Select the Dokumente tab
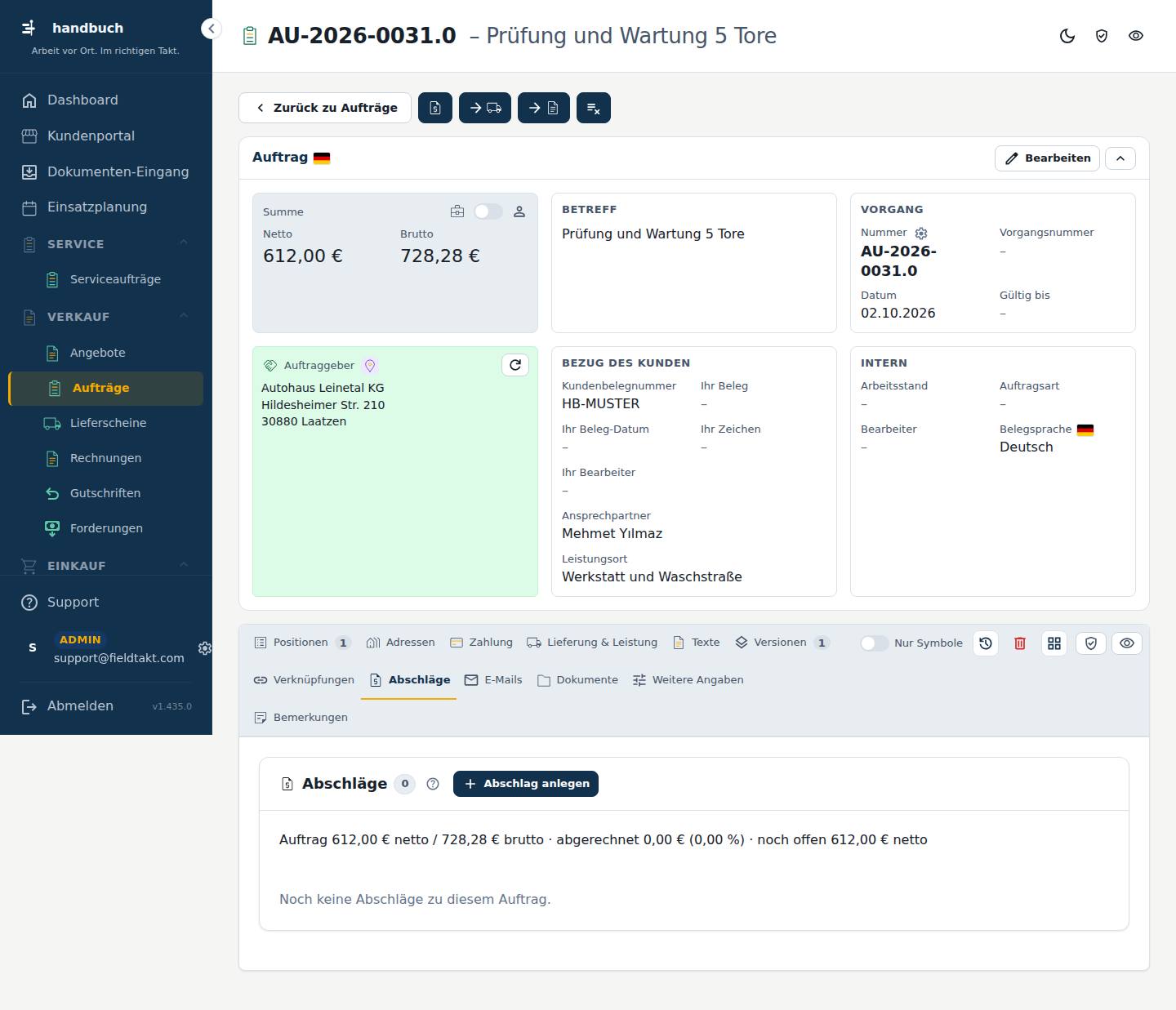The width and height of the screenshot is (1176, 1010). (578, 680)
